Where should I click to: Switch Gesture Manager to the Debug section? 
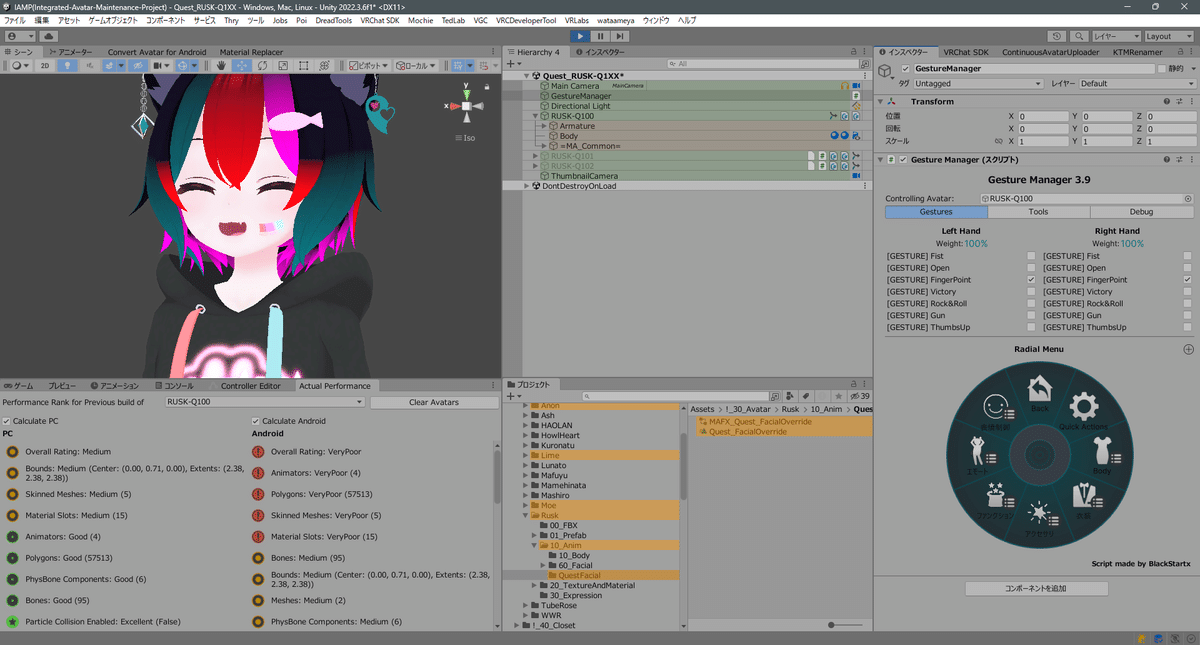click(1141, 212)
